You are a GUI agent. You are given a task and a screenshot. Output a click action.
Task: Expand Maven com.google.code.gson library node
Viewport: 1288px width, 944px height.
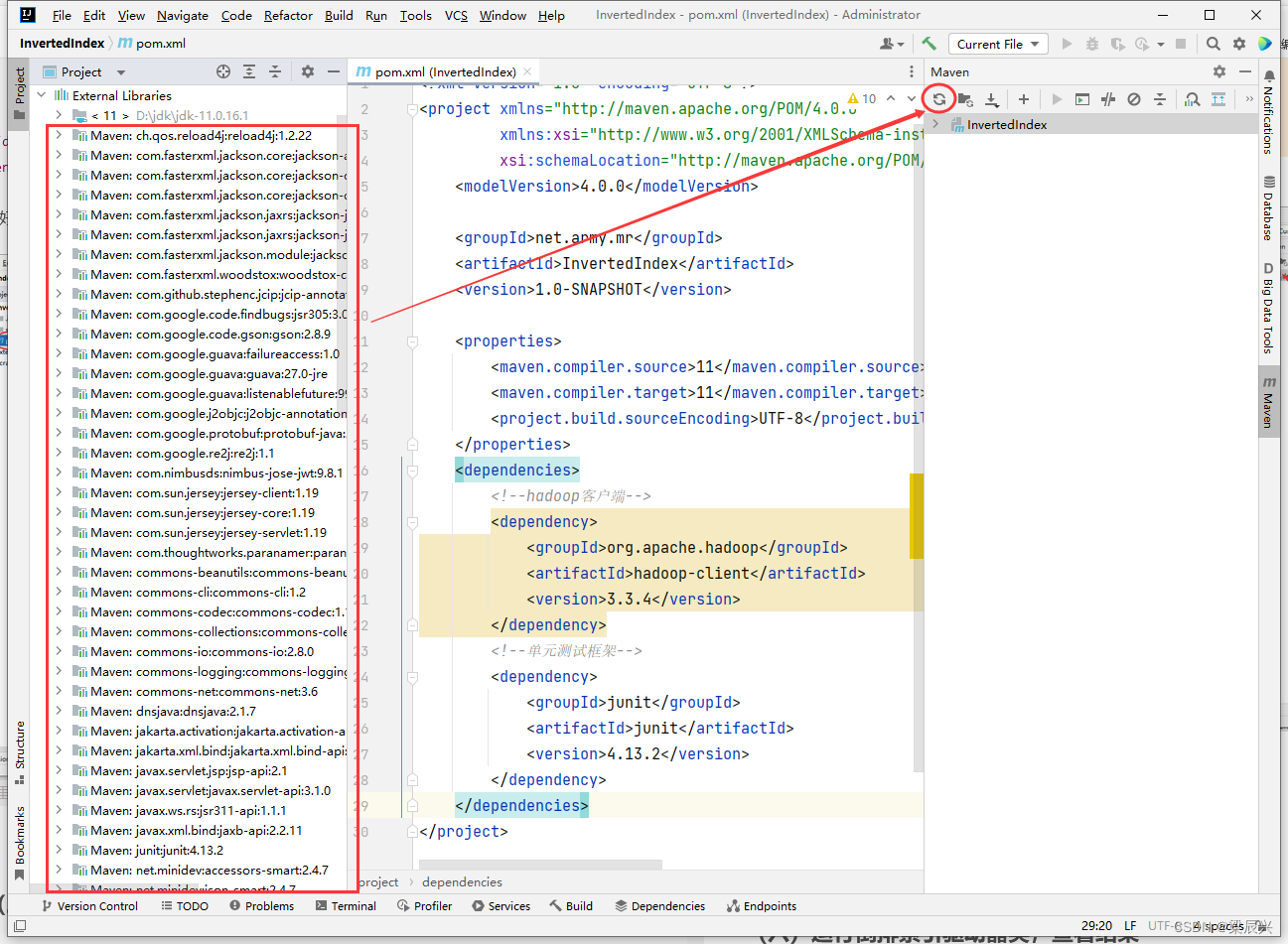[60, 334]
